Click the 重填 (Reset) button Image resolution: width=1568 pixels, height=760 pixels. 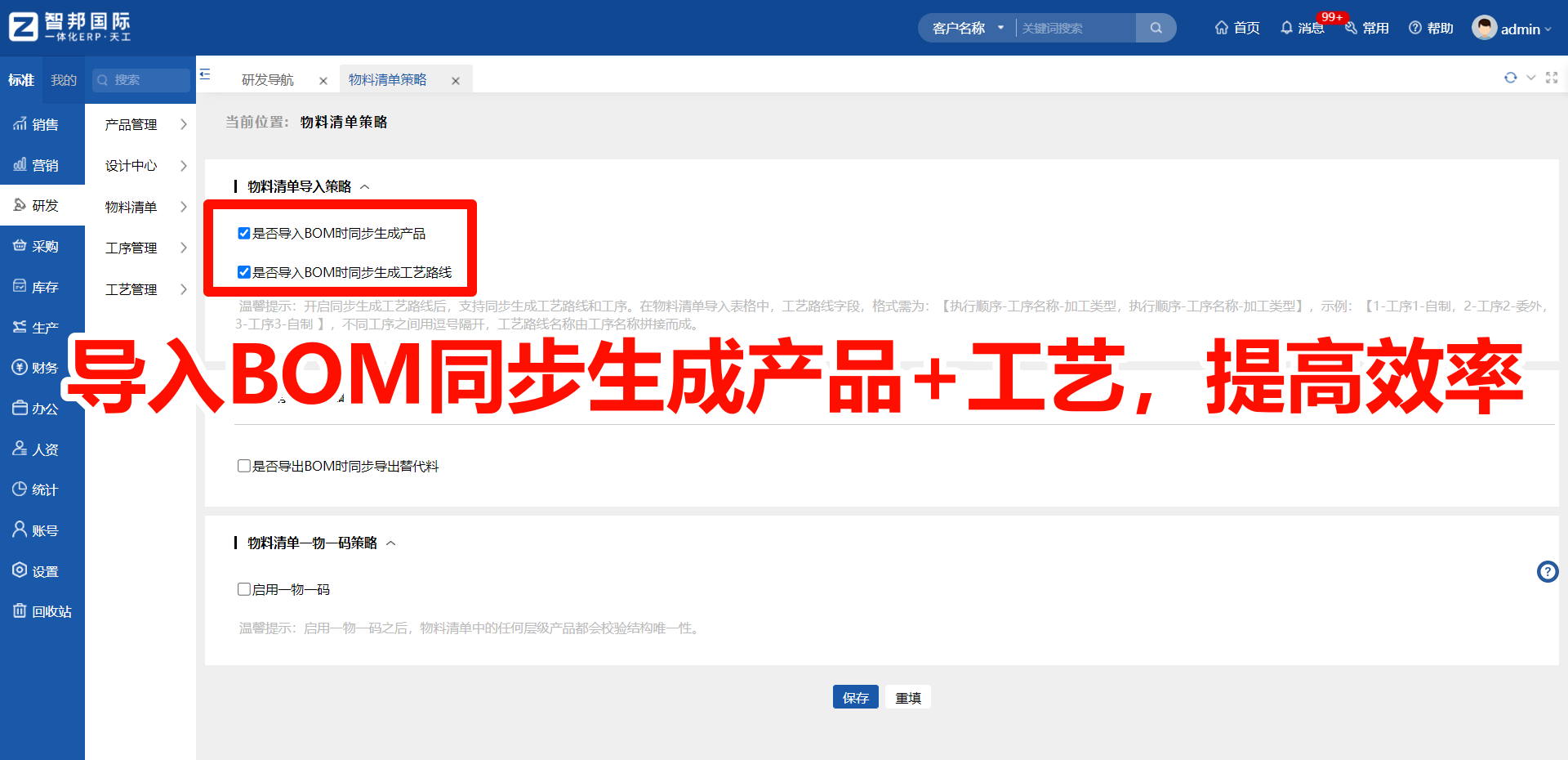pos(907,697)
